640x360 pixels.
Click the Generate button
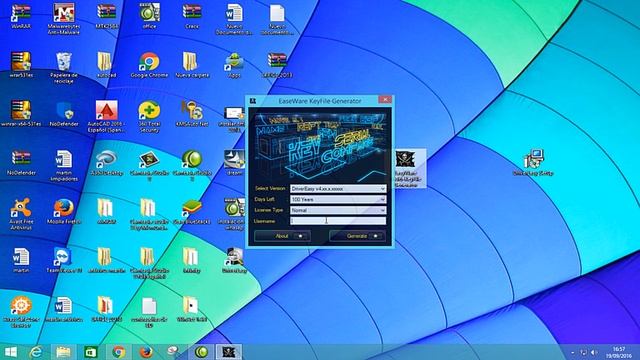[357, 236]
